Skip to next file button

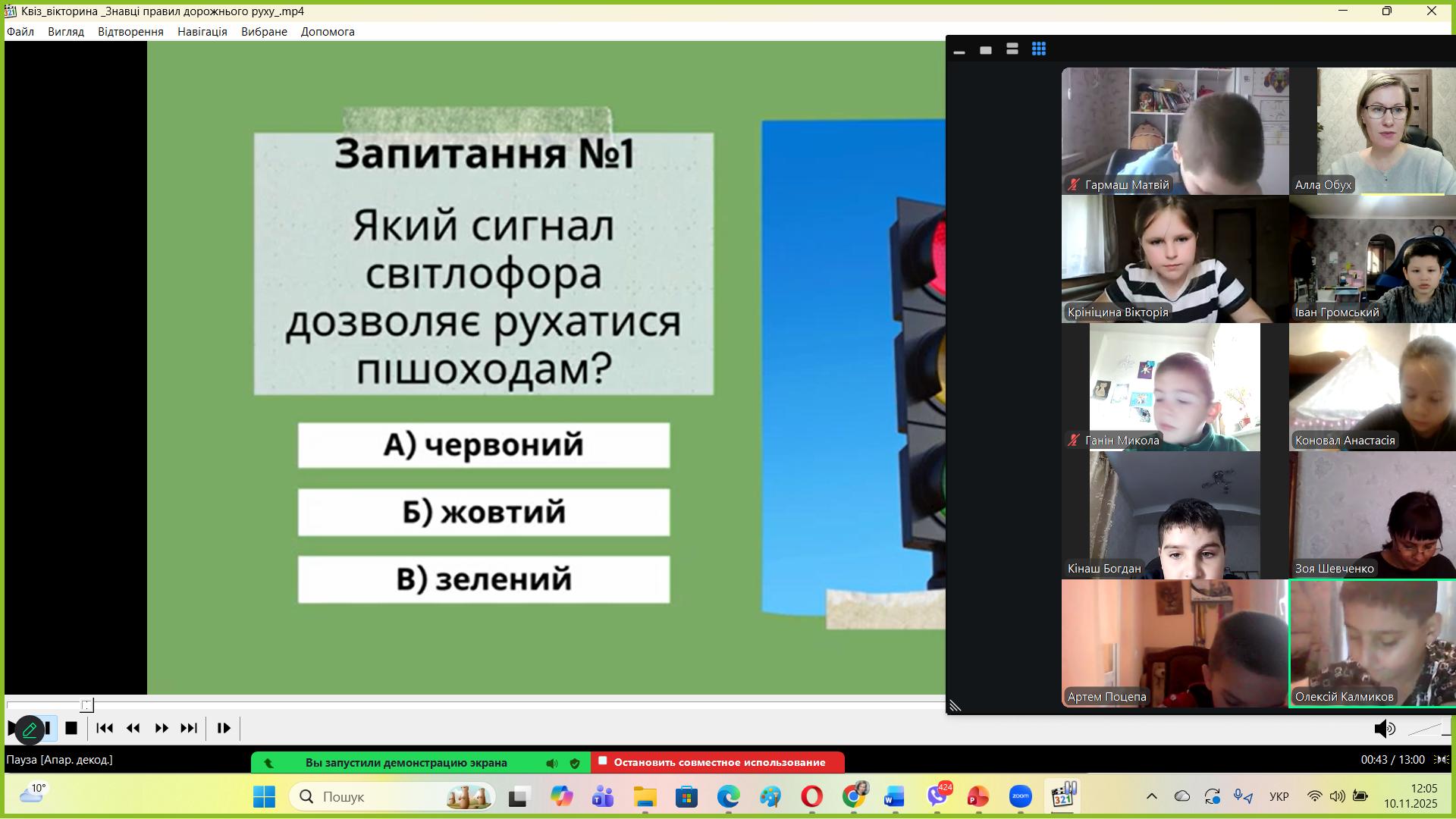coord(189,728)
